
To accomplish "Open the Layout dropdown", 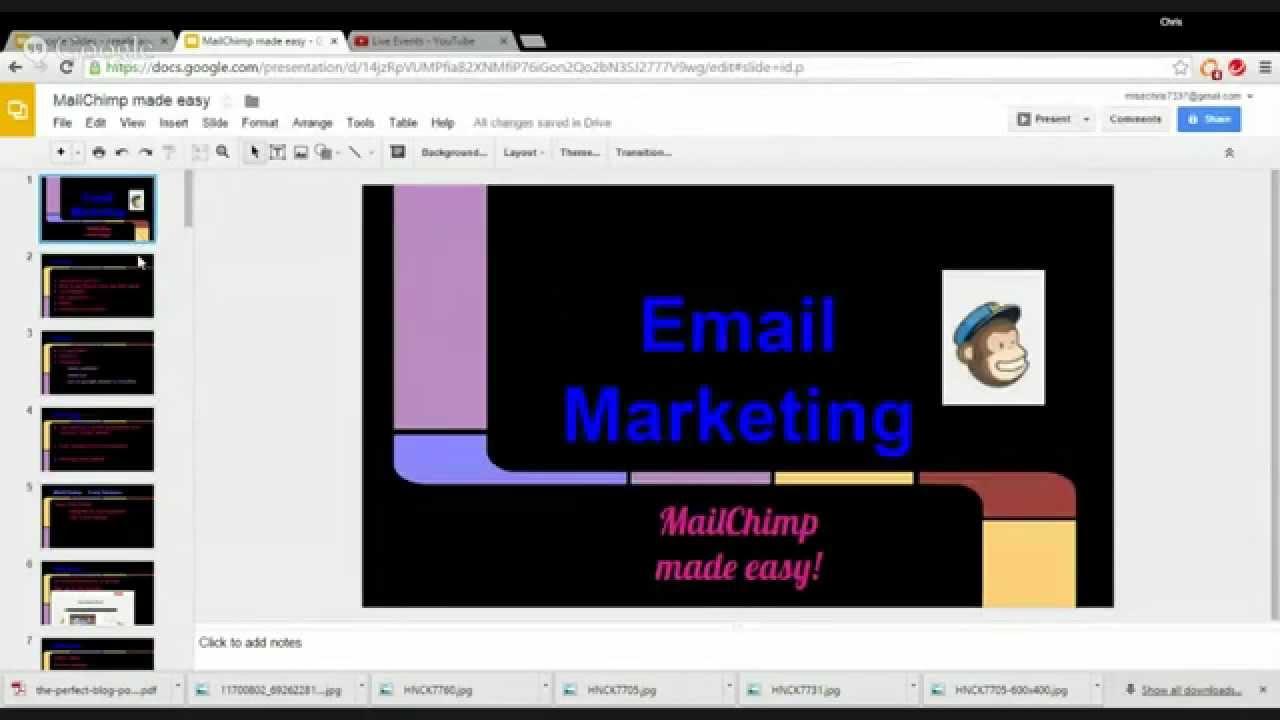I will (x=524, y=152).
